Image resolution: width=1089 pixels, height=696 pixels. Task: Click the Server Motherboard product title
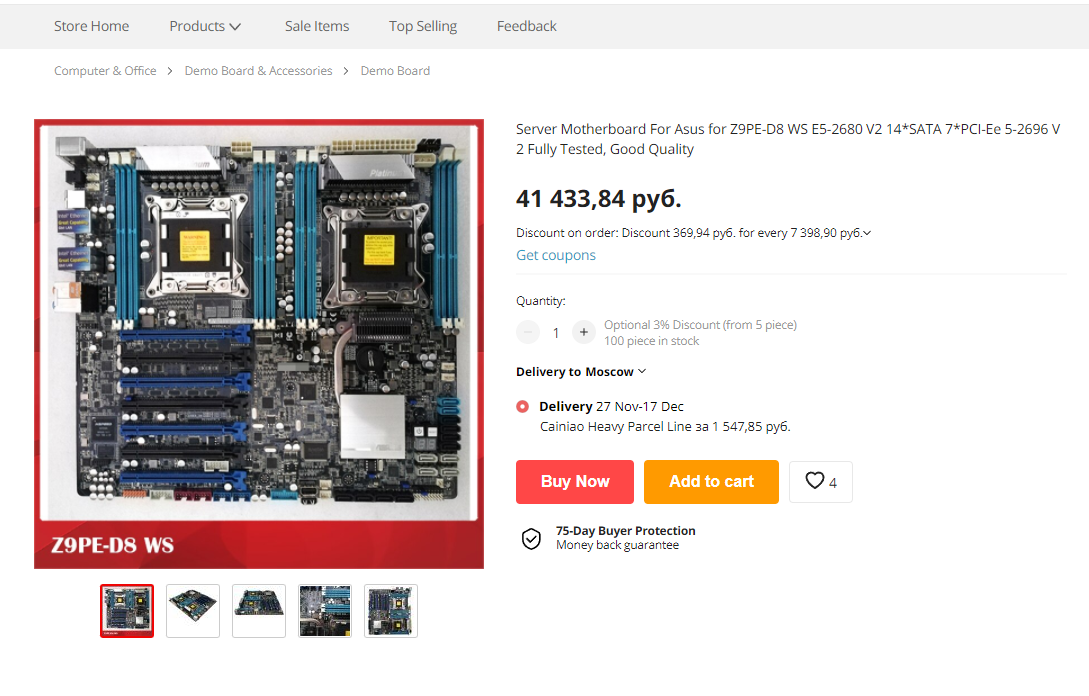coord(788,139)
